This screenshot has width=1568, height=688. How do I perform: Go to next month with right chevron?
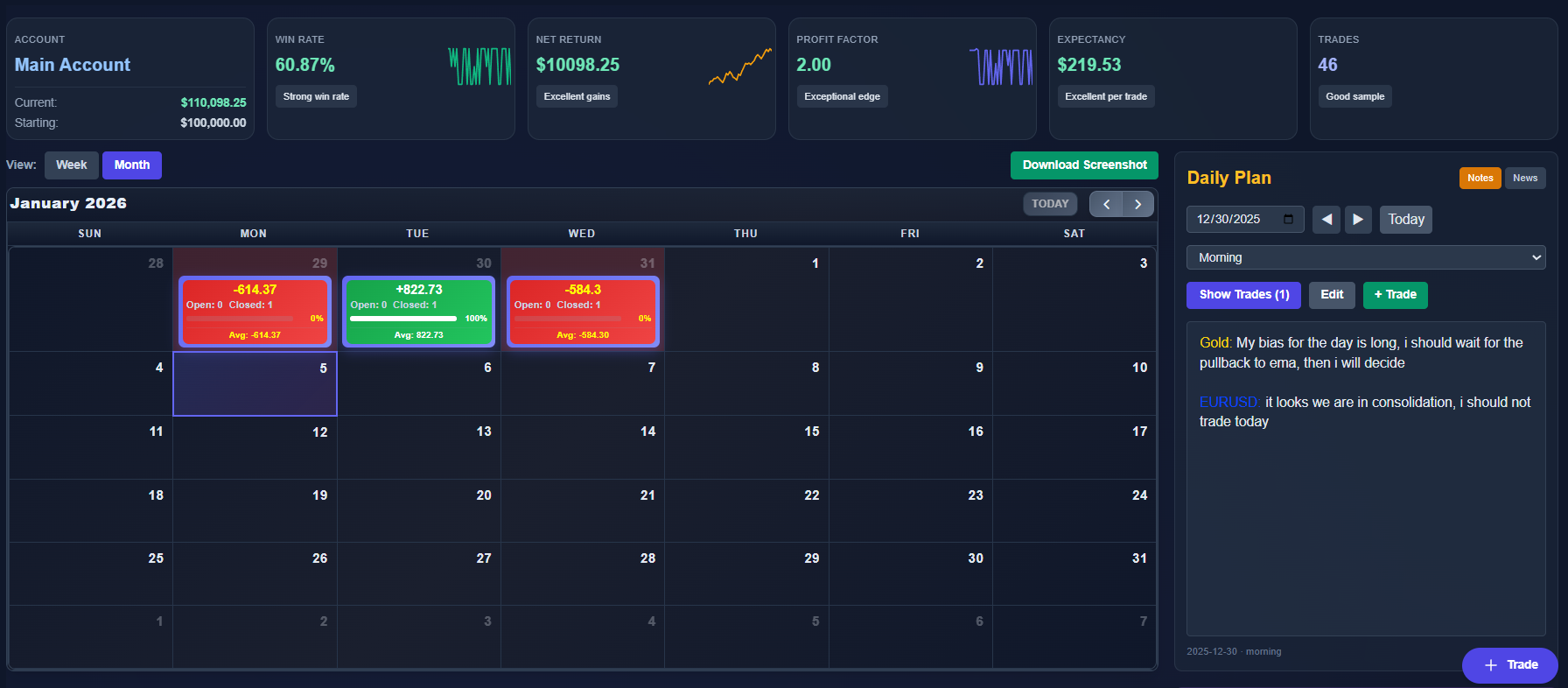[x=1137, y=204]
